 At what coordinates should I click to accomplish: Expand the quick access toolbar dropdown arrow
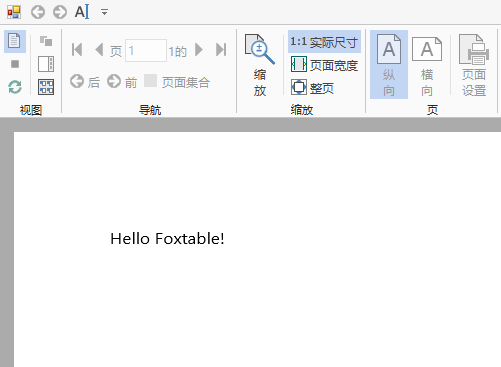104,13
